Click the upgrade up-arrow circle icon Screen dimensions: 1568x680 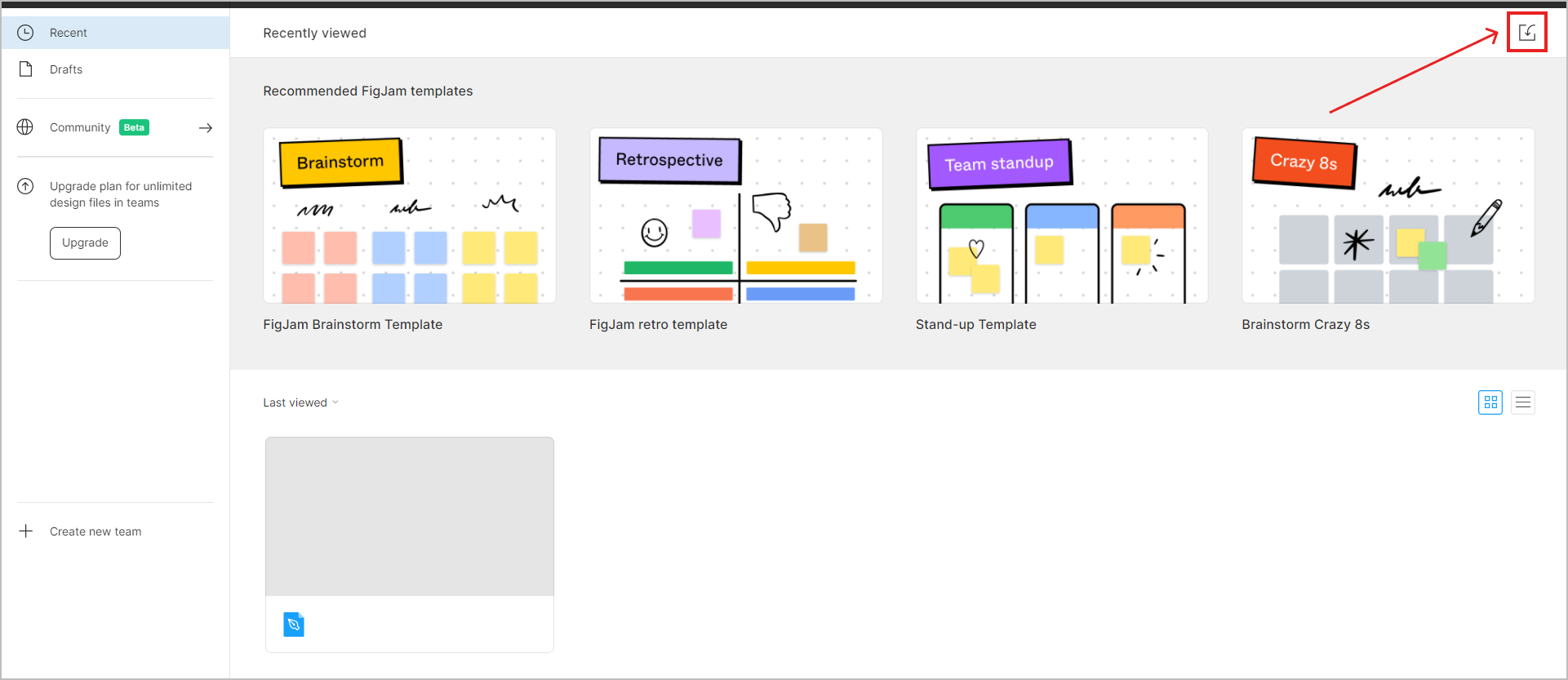coord(25,186)
